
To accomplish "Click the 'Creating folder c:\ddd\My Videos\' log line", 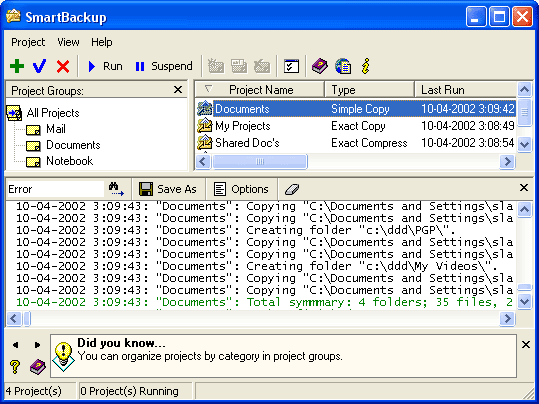I will pos(257,266).
